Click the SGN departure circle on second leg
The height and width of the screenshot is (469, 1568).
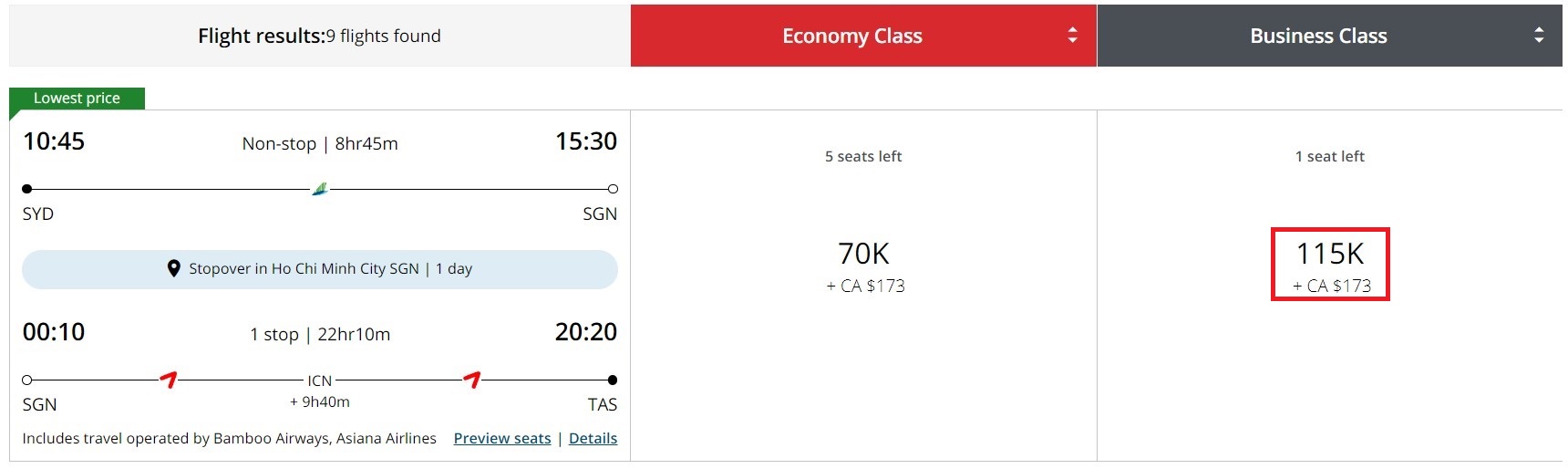tap(27, 380)
